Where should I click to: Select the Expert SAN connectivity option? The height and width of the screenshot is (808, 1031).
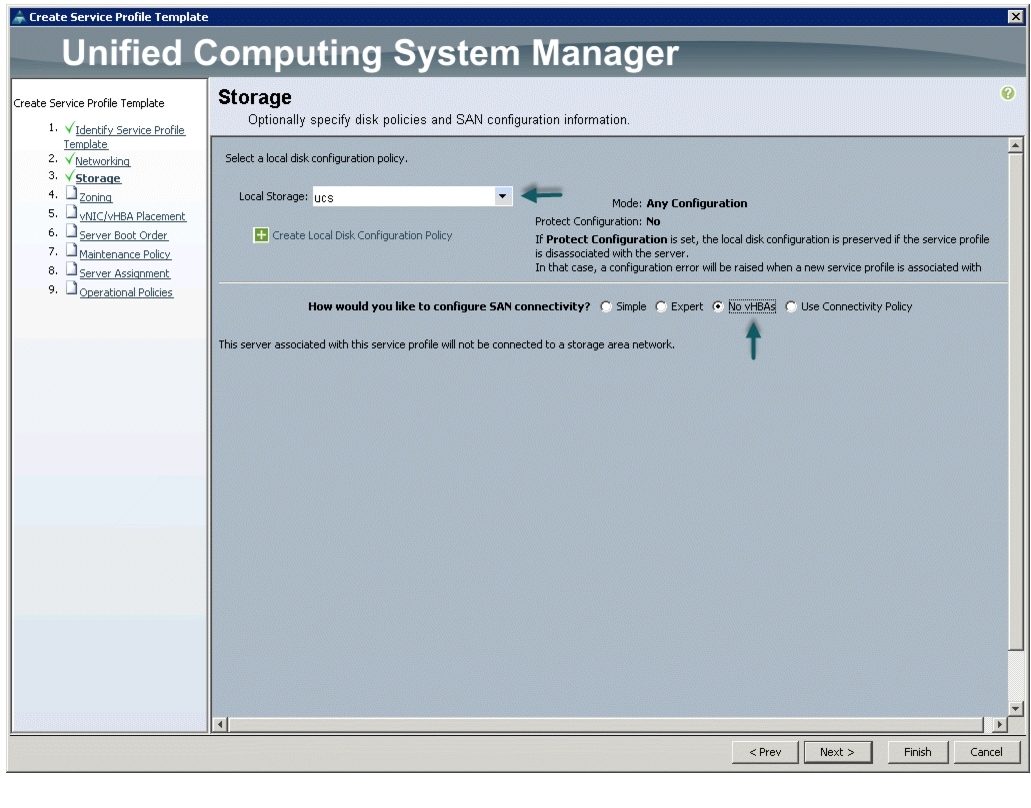(x=661, y=306)
